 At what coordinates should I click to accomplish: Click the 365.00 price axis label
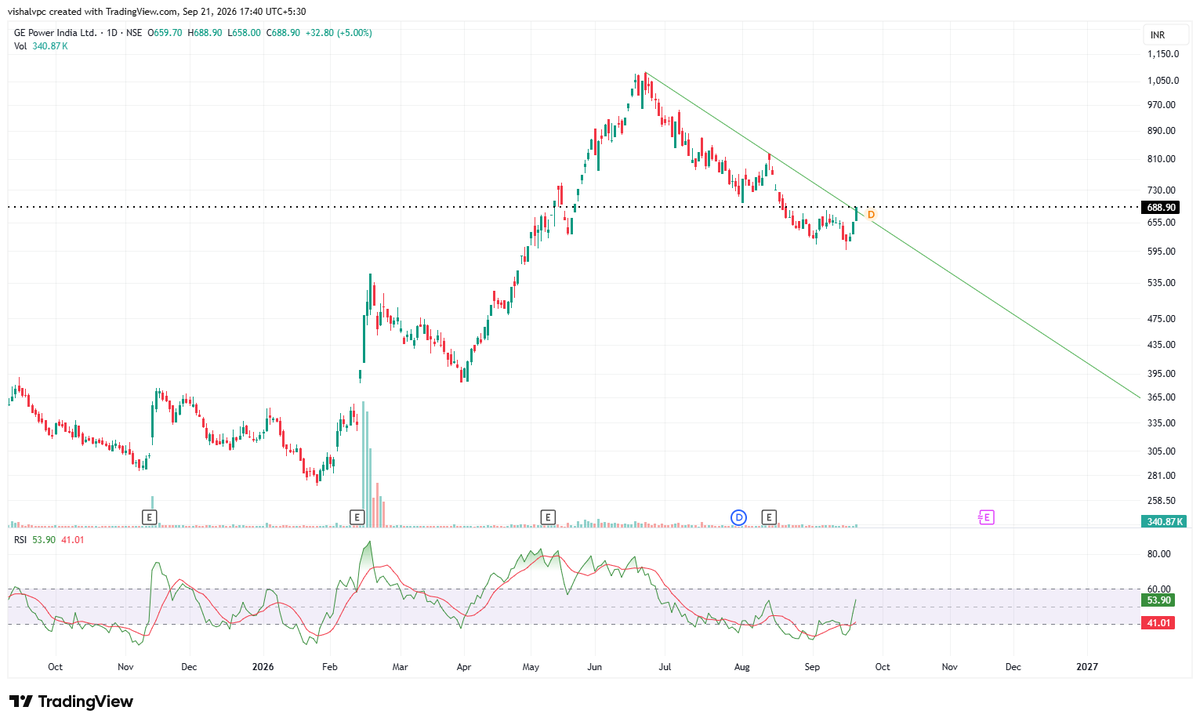tap(1163, 397)
